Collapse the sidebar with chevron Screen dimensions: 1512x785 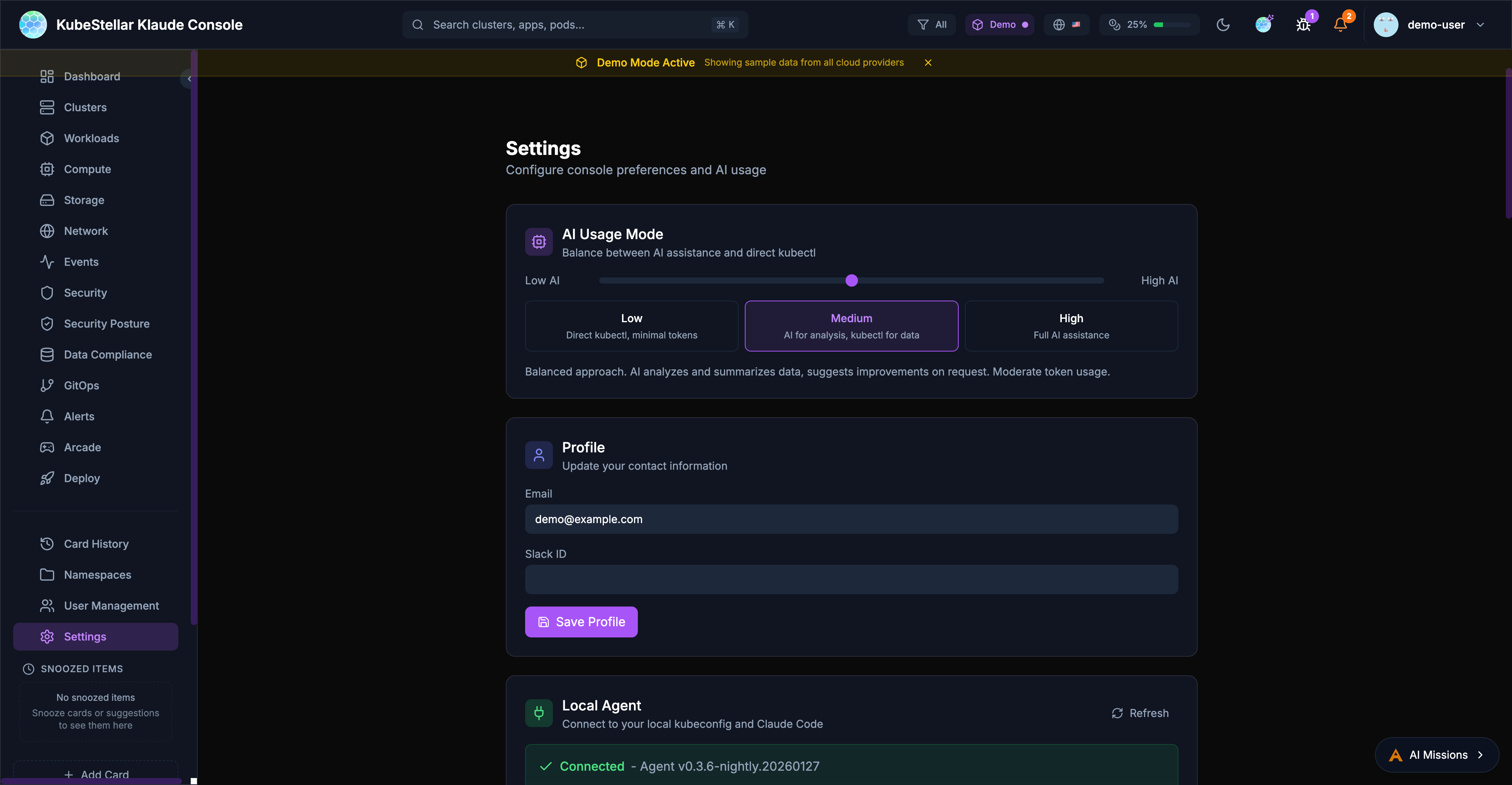(189, 79)
